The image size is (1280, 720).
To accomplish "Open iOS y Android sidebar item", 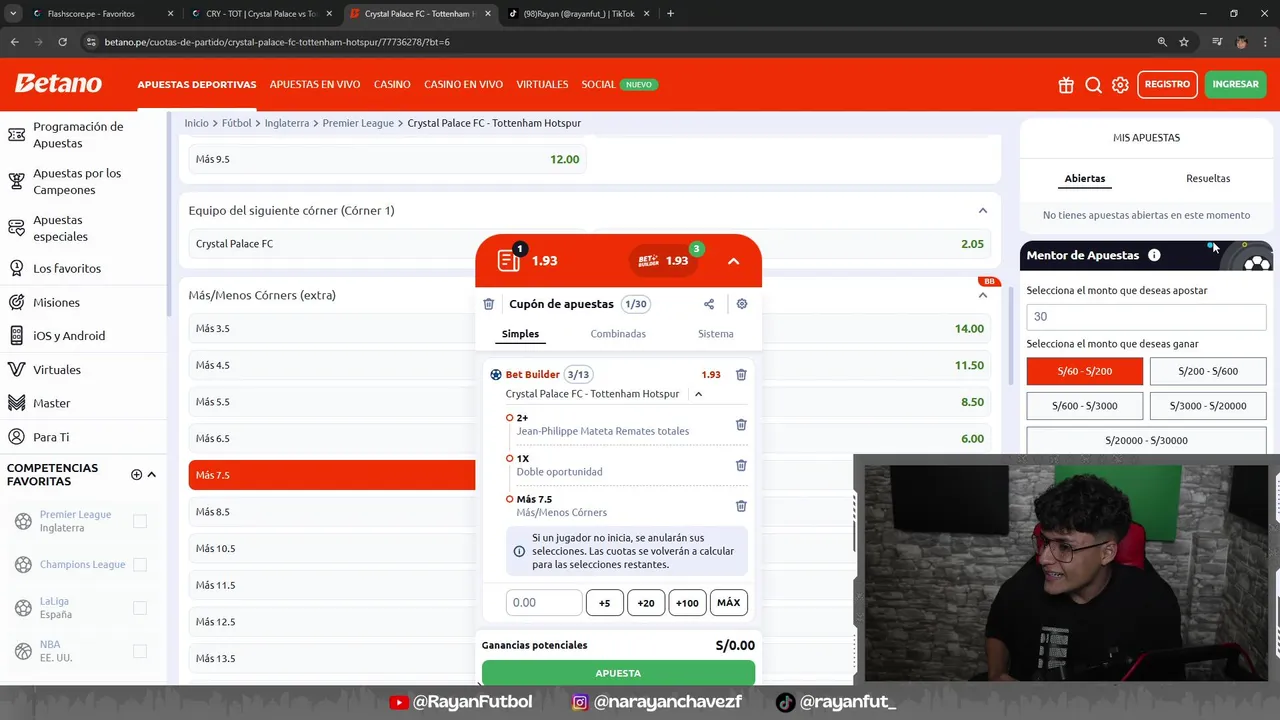I will (84, 336).
